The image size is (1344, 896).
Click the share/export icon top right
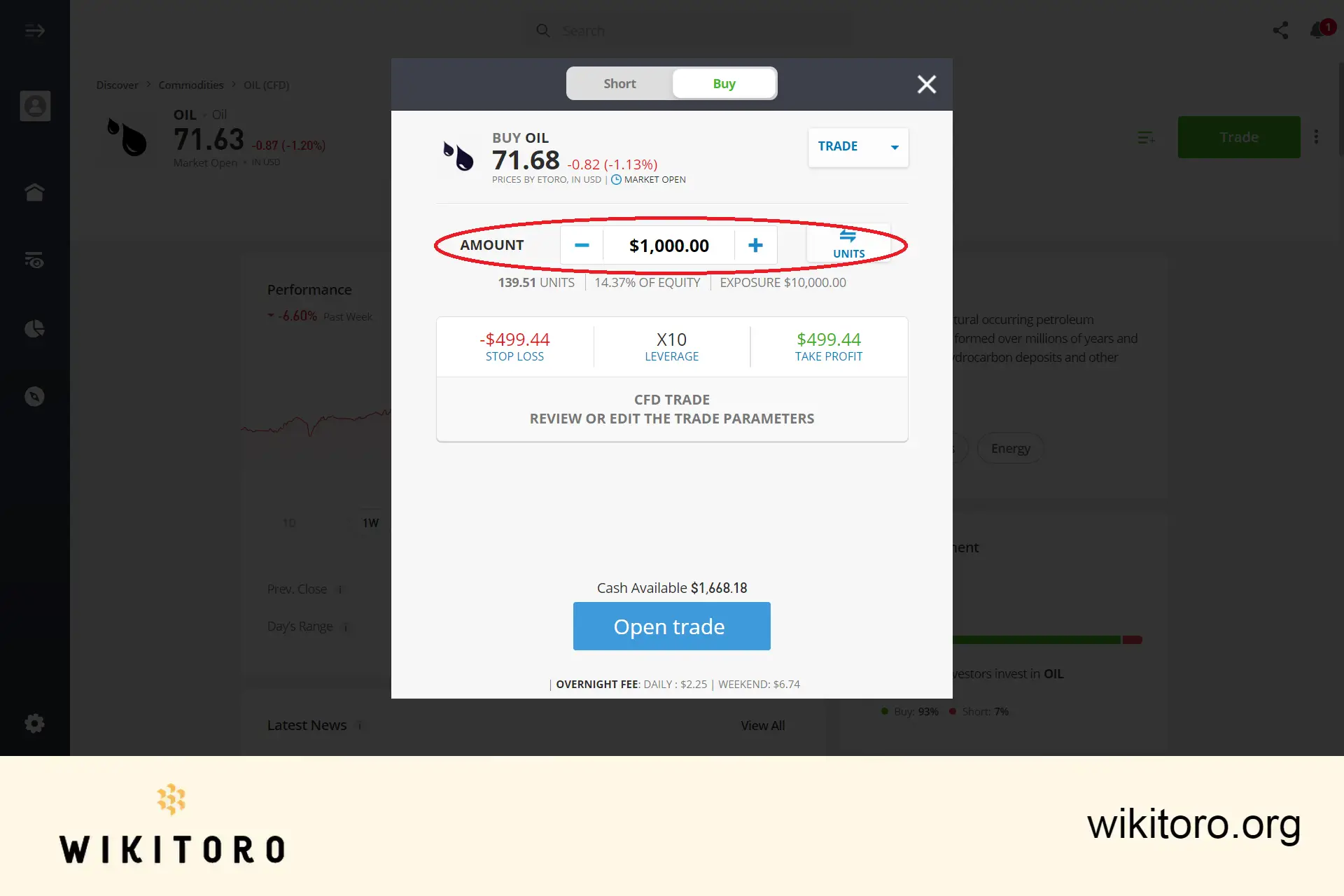coord(1281,30)
